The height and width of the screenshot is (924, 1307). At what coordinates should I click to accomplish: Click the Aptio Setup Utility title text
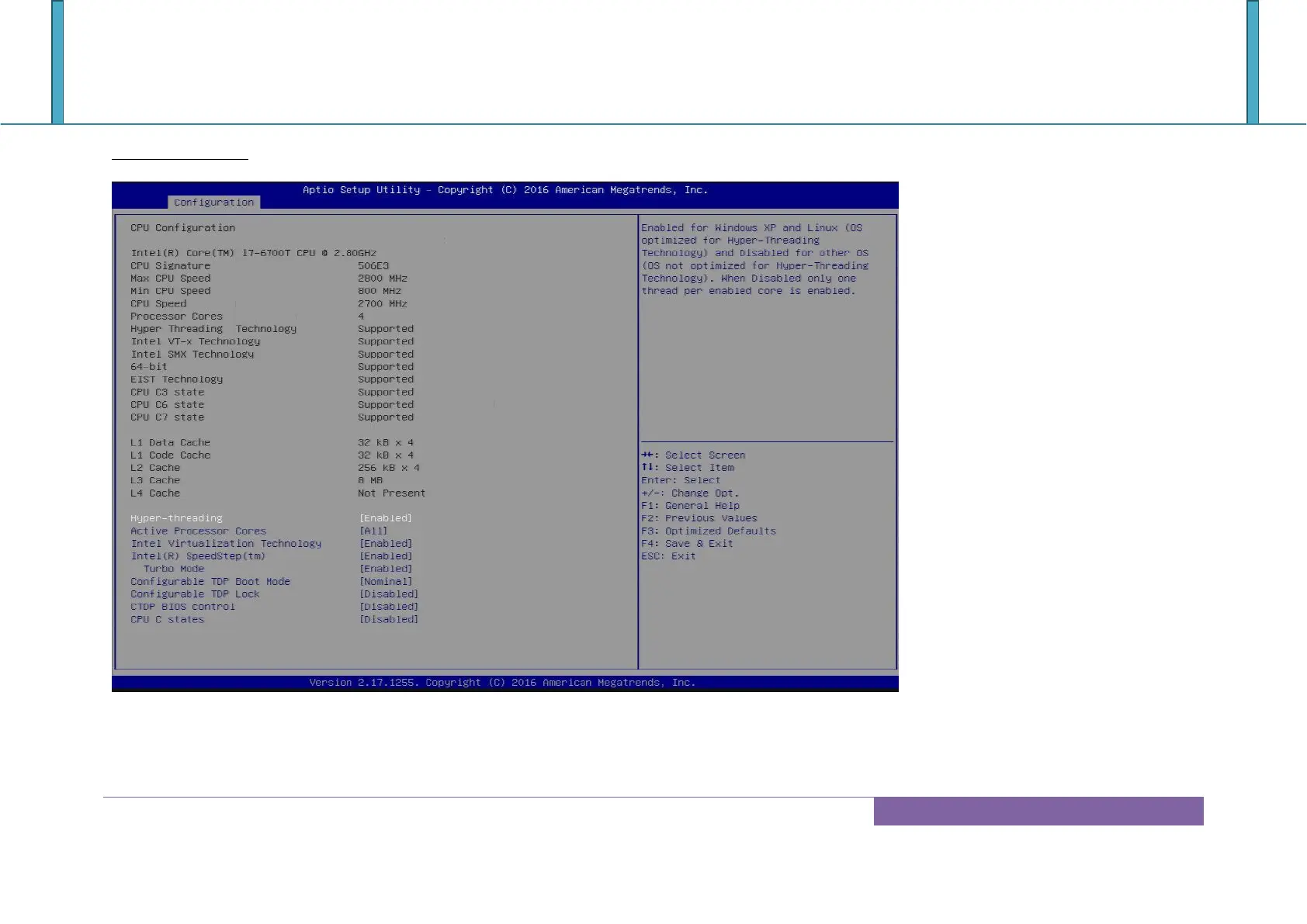[505, 190]
